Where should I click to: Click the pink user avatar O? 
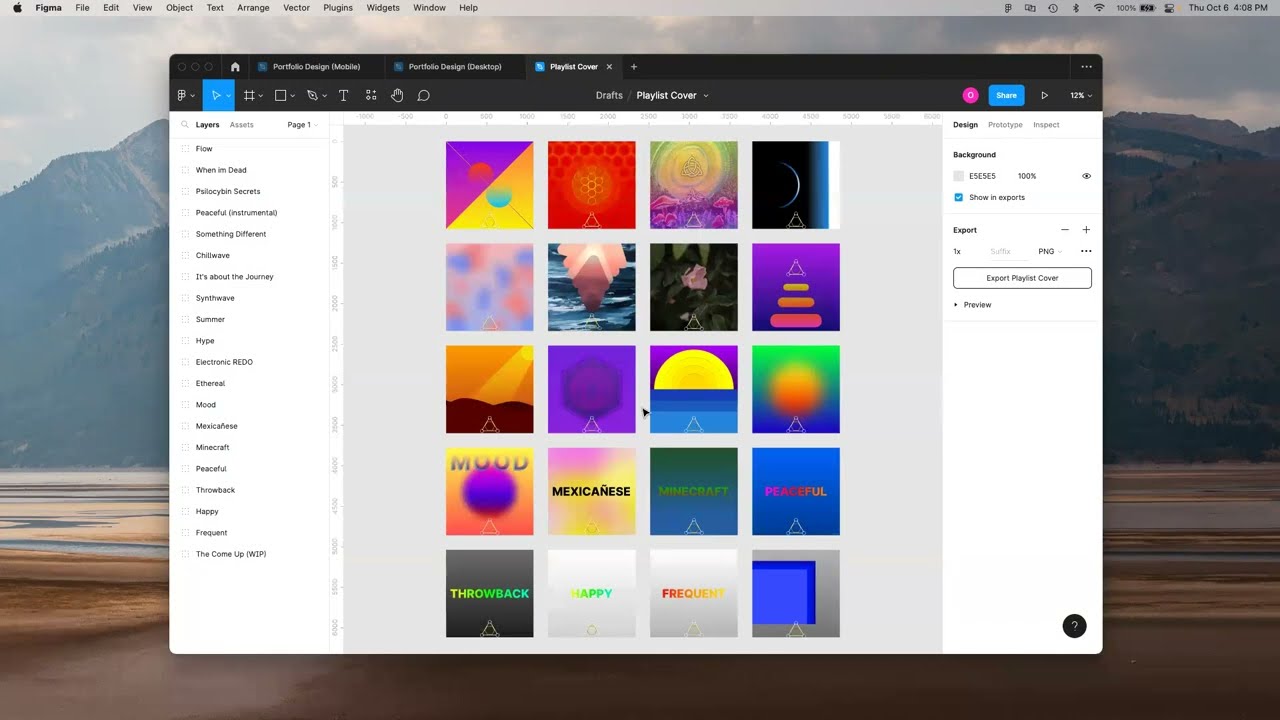point(970,95)
